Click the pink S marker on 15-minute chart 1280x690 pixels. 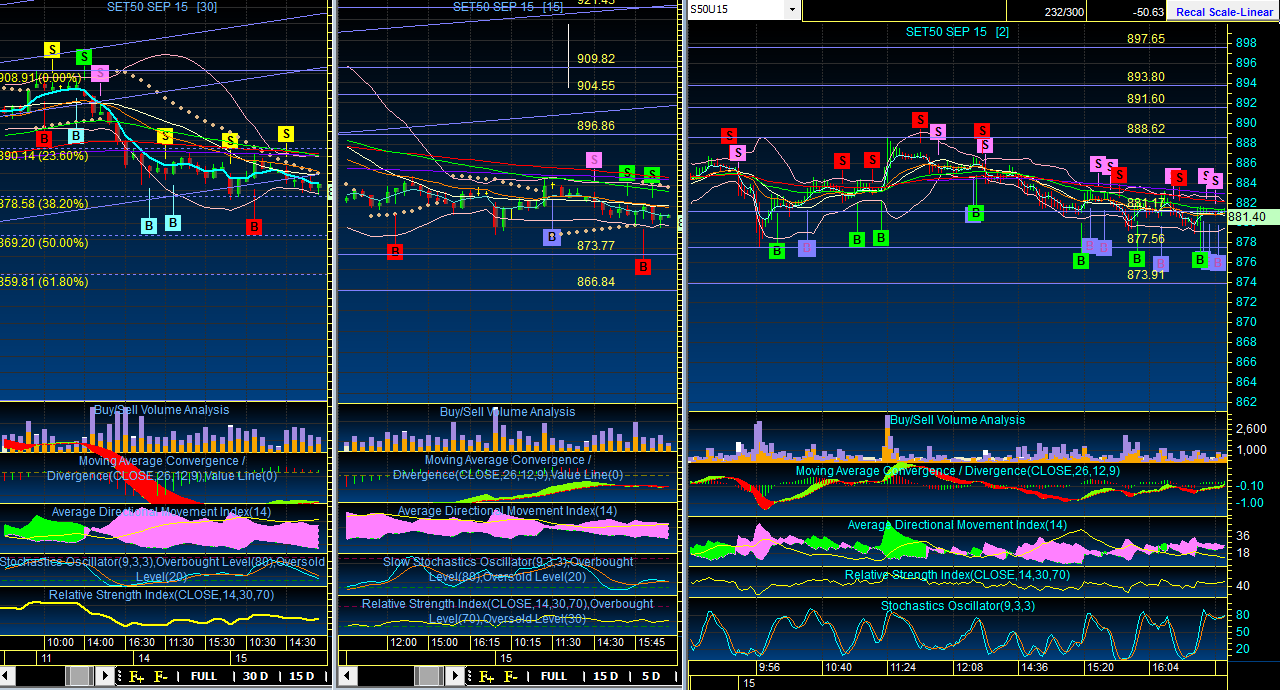pos(594,160)
